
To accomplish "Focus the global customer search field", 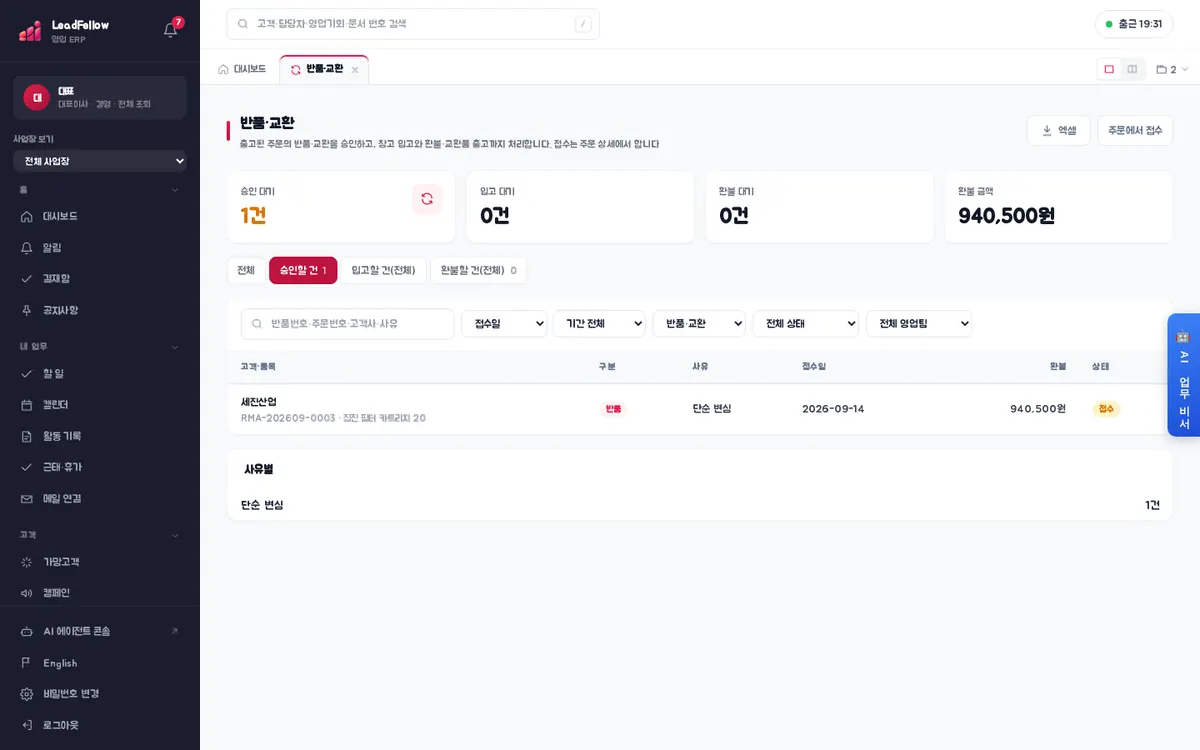I will pyautogui.click(x=413, y=24).
